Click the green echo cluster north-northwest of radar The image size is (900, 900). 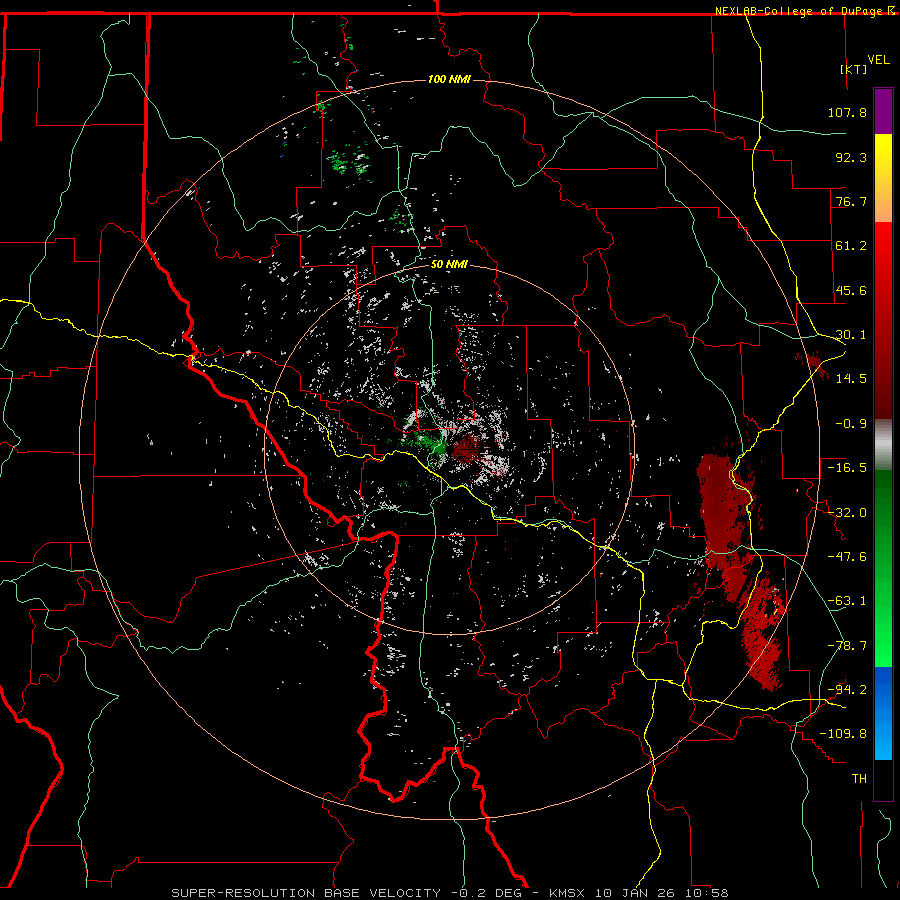[x=349, y=162]
